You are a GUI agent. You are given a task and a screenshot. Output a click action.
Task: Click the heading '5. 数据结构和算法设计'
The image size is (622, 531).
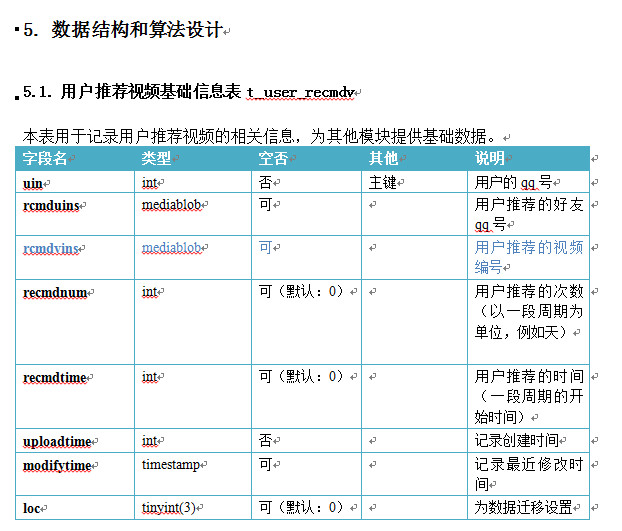coord(123,29)
